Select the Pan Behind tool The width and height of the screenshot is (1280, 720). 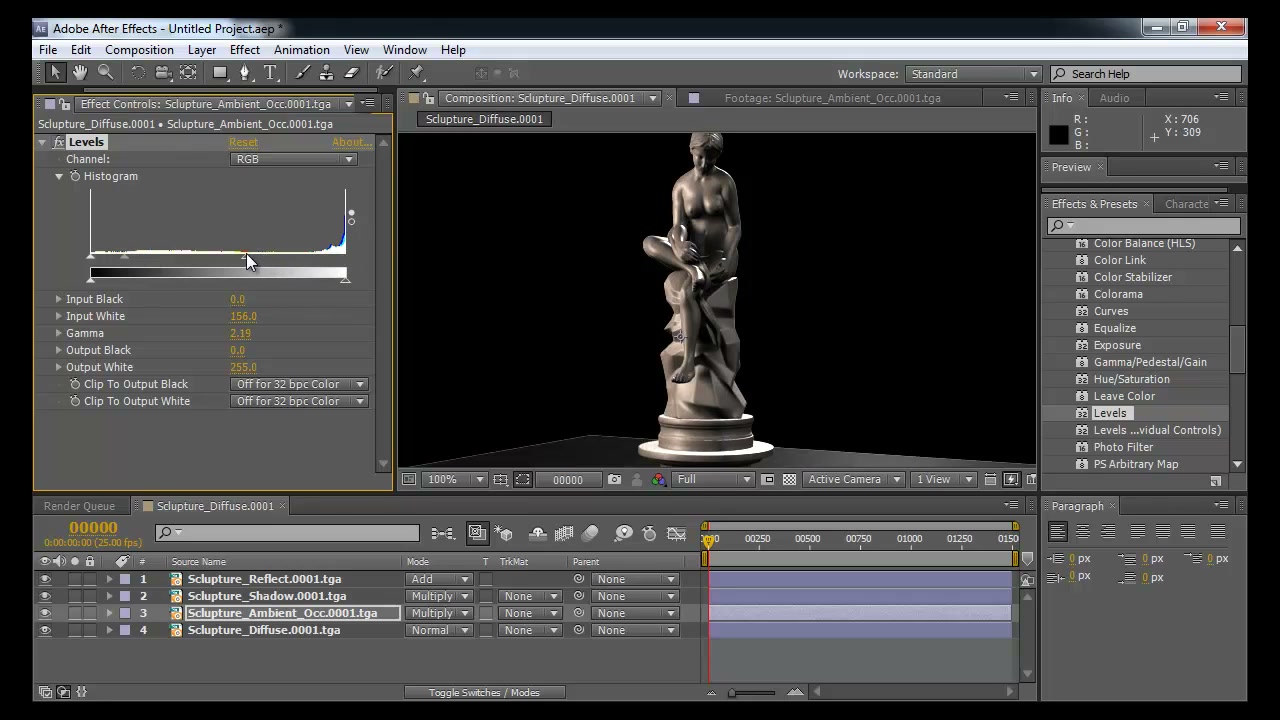pos(188,73)
